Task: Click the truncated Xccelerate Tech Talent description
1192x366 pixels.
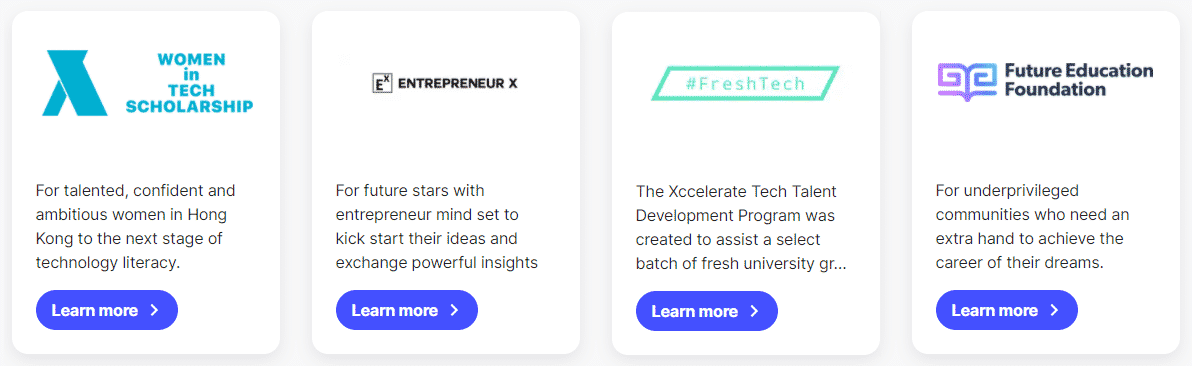Action: click(x=741, y=227)
